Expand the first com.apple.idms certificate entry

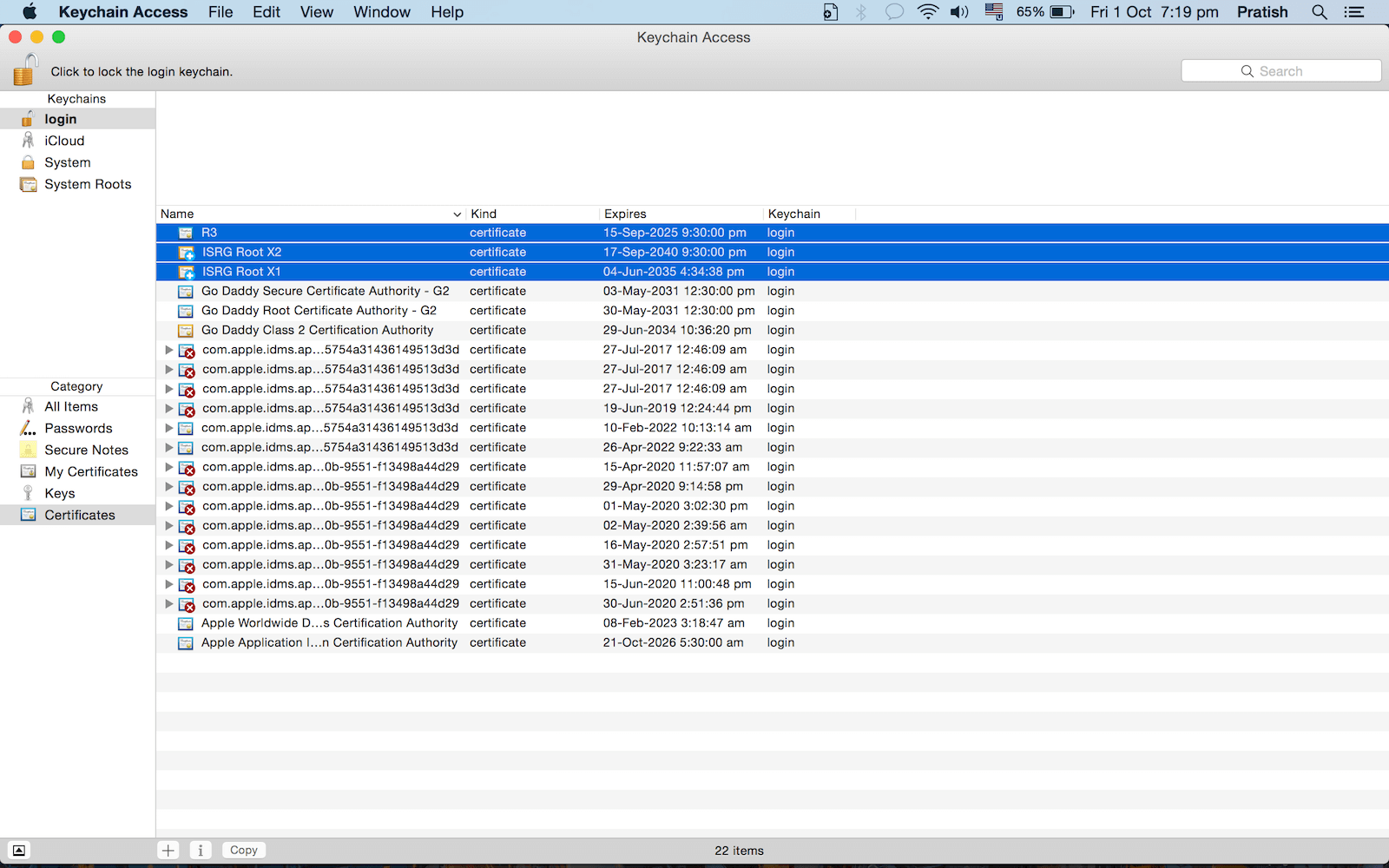[x=169, y=350]
